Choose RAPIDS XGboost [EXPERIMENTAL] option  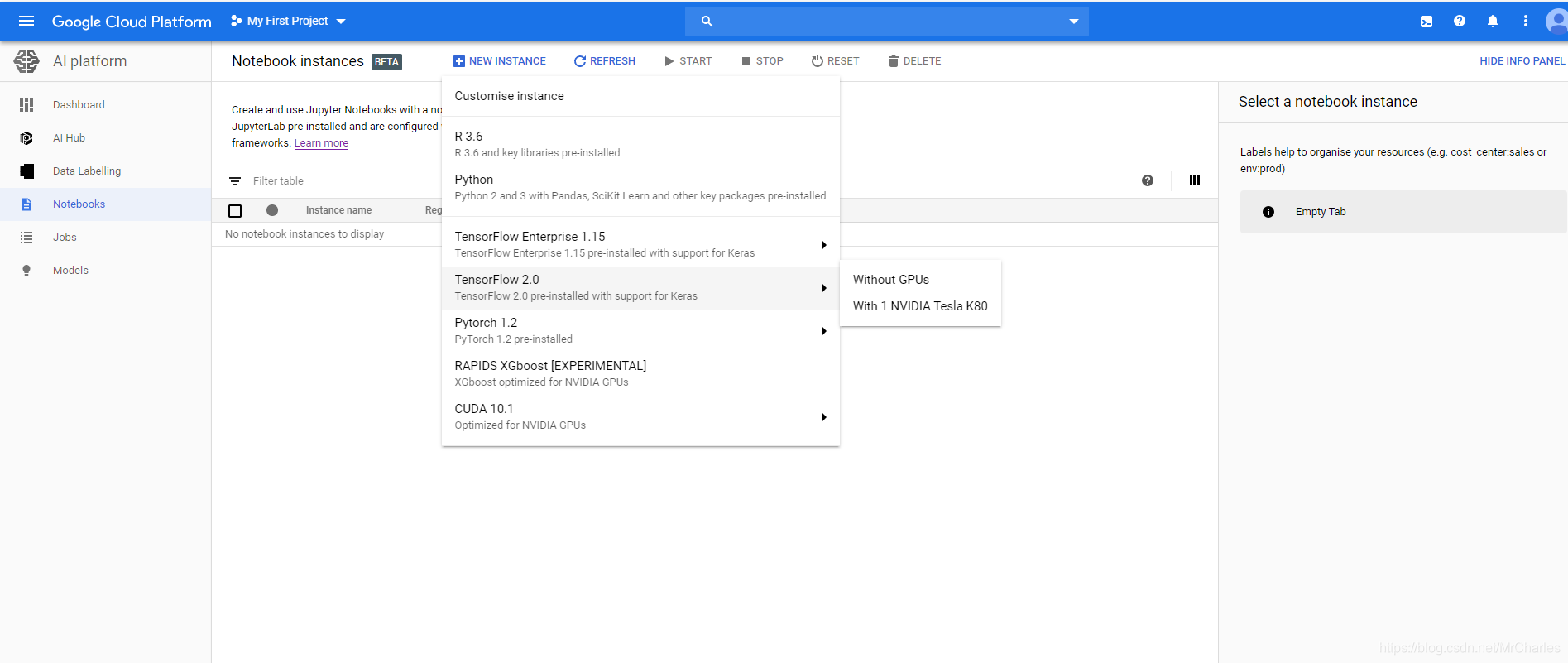[x=640, y=373]
